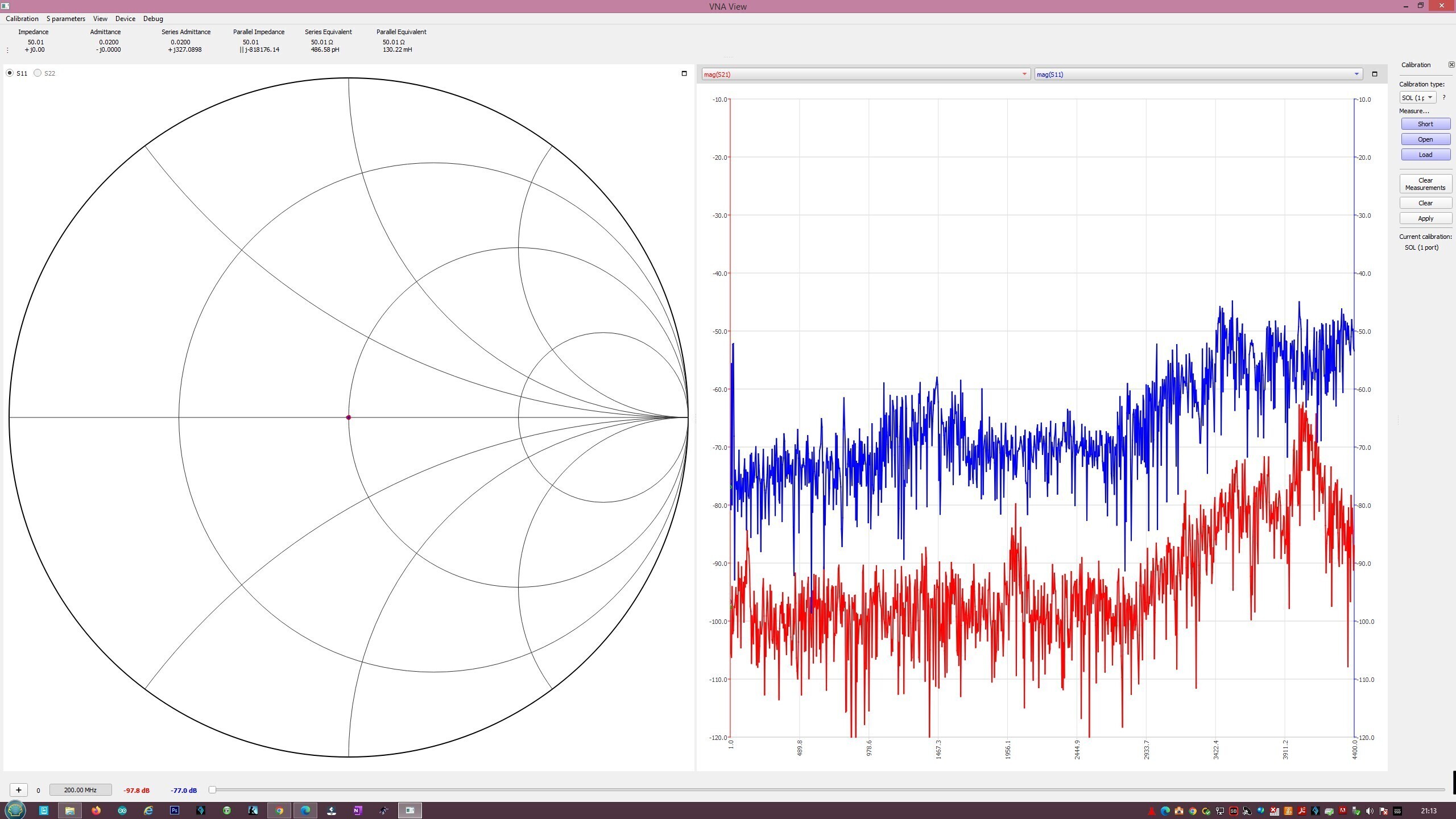
Task: Click the safely remove hardware tray icon
Action: click(1356, 811)
